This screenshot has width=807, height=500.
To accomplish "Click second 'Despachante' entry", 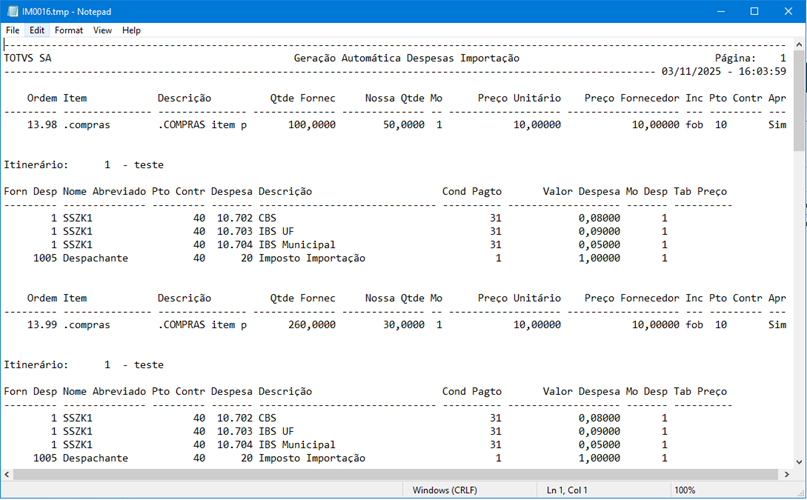I will (x=95, y=458).
